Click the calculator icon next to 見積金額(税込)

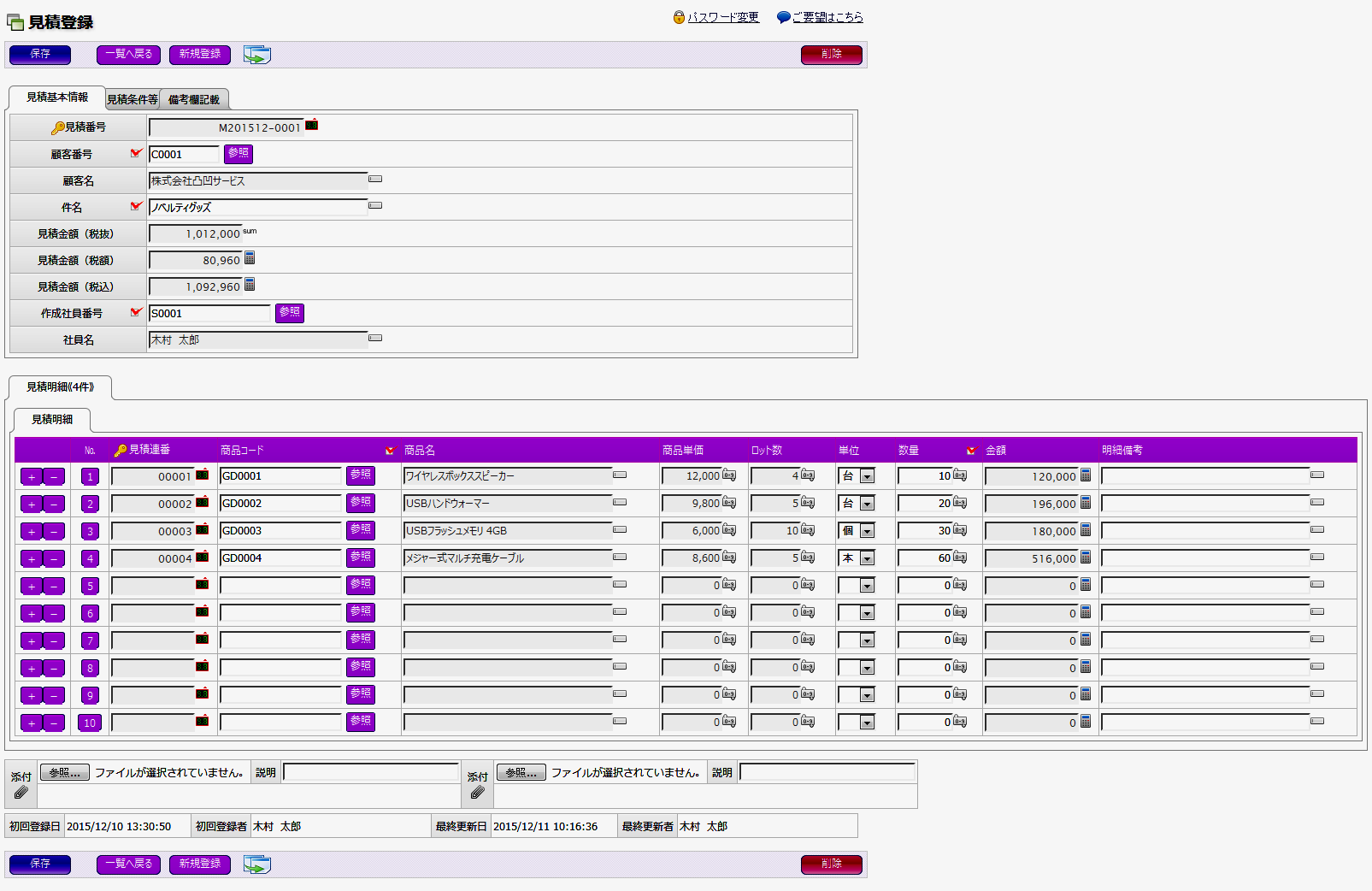(250, 285)
